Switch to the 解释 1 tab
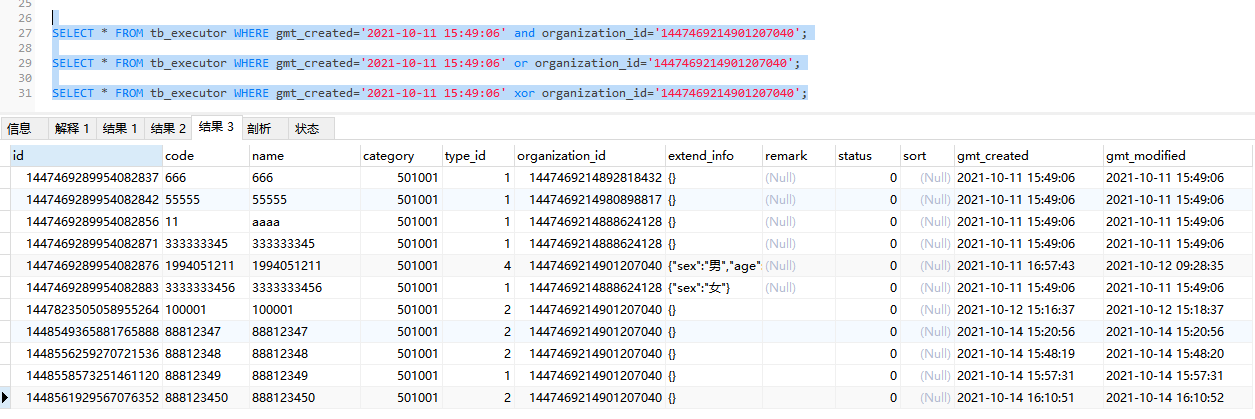 click(72, 128)
